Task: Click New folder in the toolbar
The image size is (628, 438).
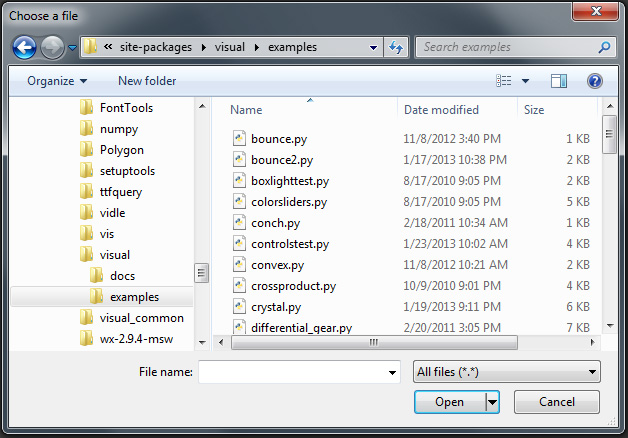Action: [x=147, y=81]
